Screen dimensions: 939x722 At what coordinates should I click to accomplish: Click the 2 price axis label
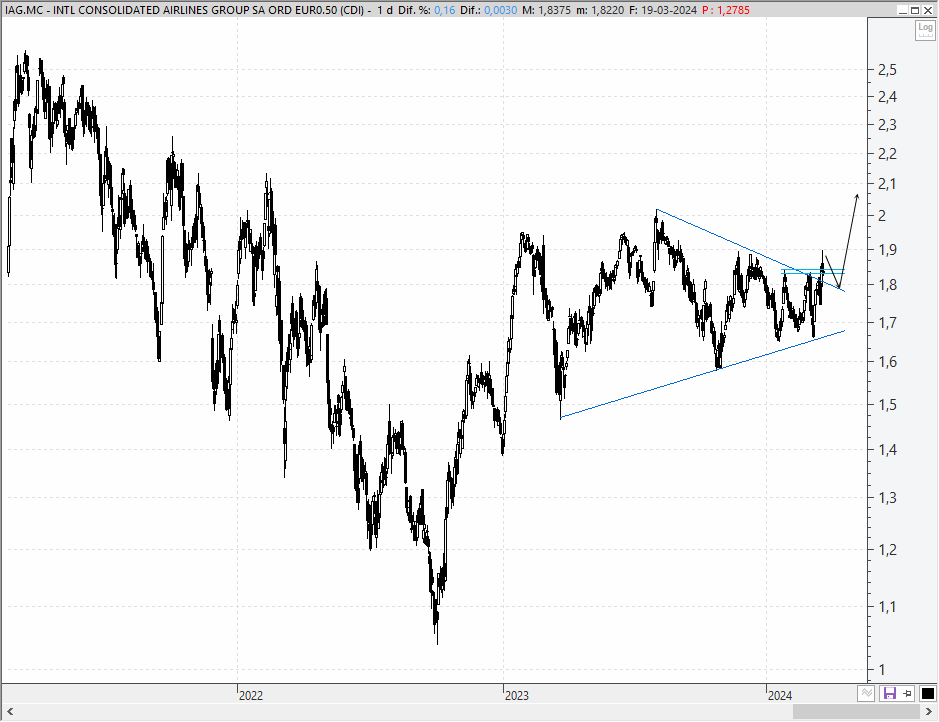click(882, 216)
